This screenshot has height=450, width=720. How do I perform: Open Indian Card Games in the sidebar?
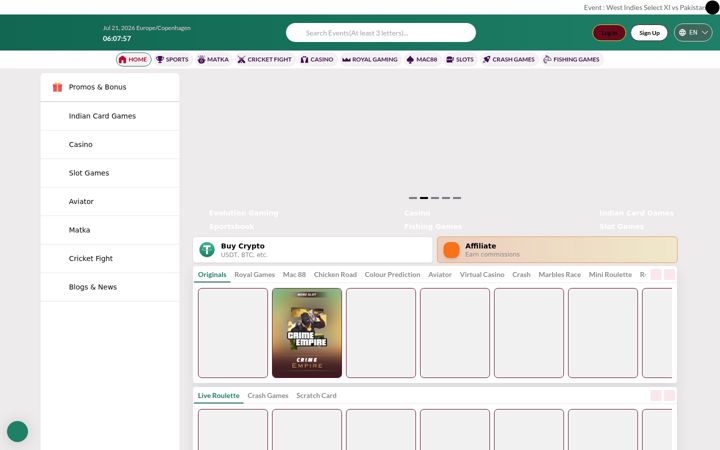point(110,116)
